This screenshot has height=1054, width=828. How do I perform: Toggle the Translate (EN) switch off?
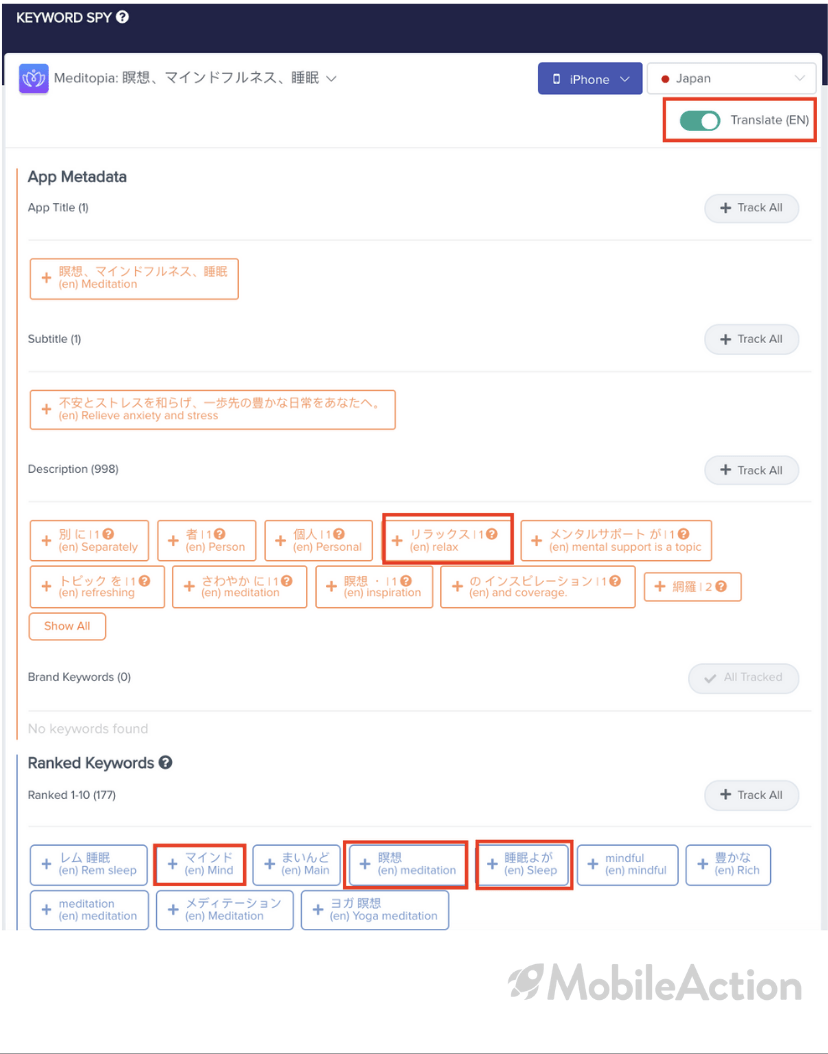point(700,120)
